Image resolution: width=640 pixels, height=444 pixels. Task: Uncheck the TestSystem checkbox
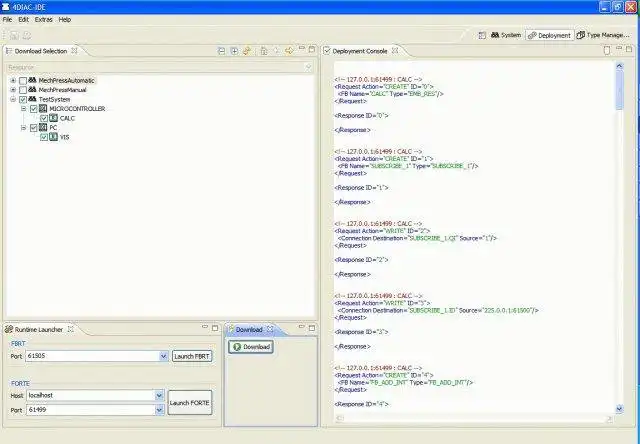[x=23, y=100]
